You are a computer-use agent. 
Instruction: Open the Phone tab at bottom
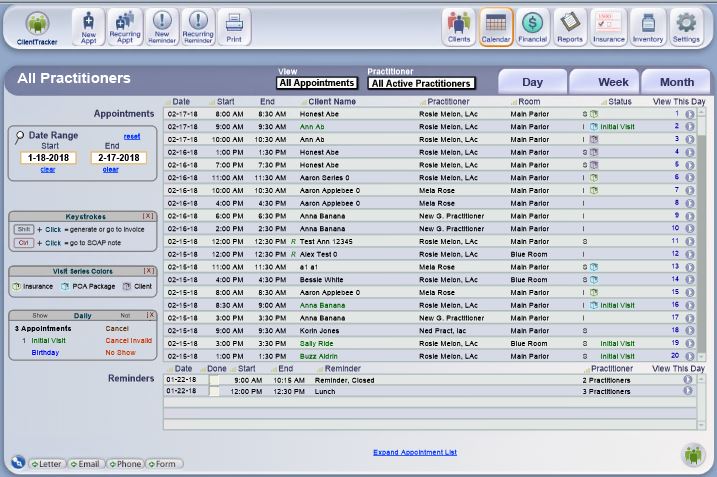point(125,464)
